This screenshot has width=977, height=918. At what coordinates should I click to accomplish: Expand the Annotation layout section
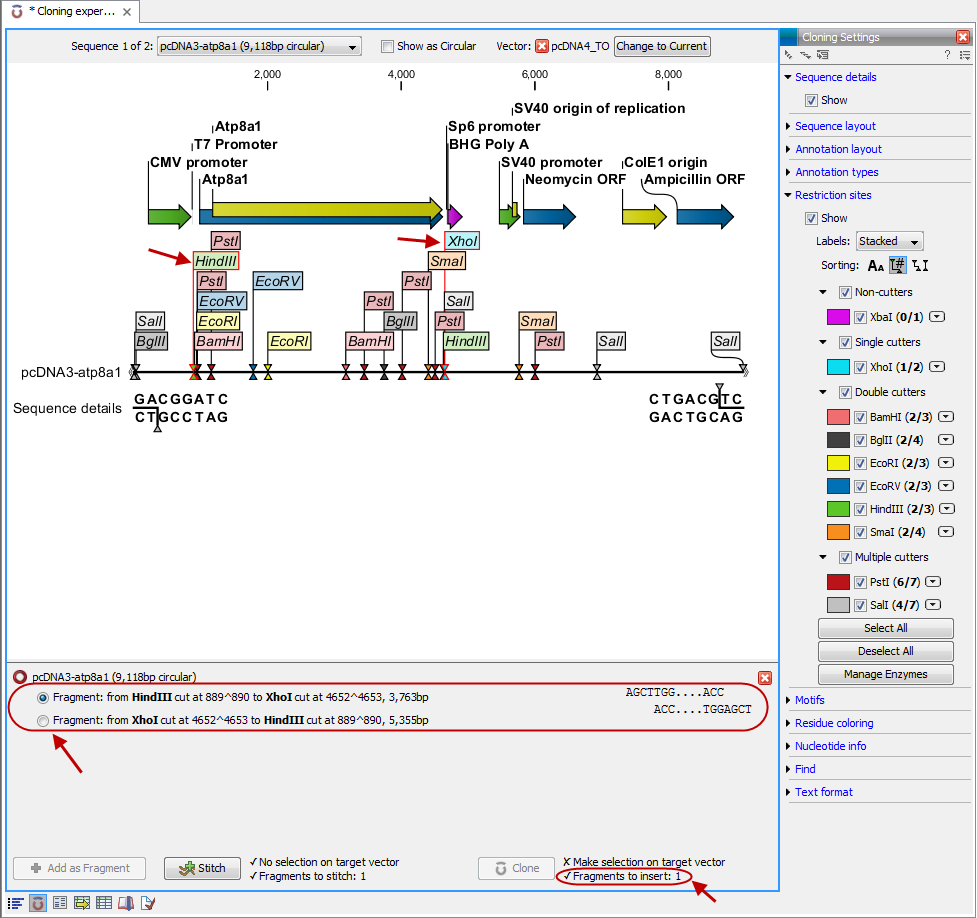[x=838, y=149]
